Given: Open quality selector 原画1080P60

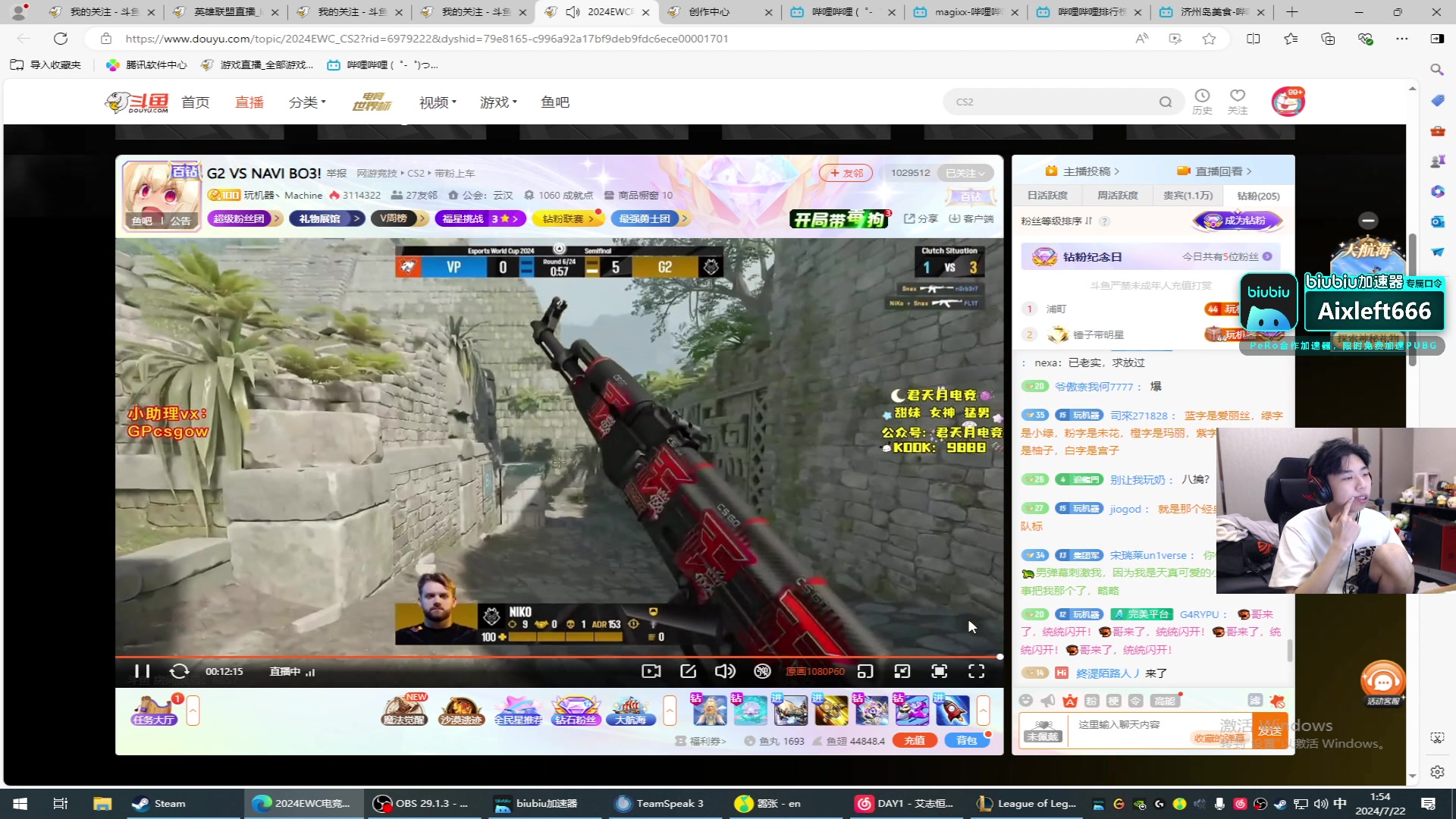Looking at the screenshot, I should (x=815, y=672).
